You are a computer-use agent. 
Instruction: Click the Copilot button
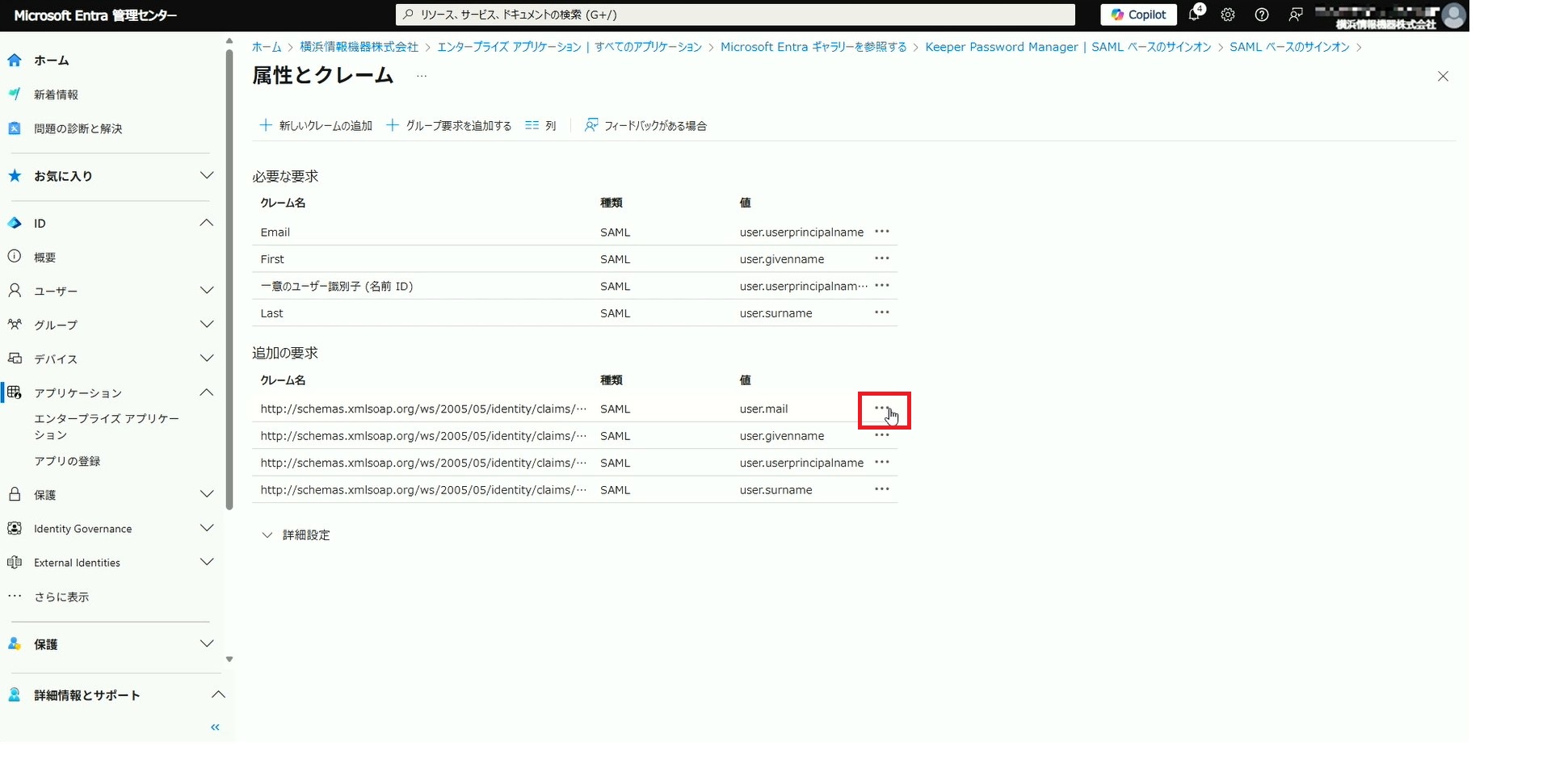pyautogui.click(x=1138, y=15)
